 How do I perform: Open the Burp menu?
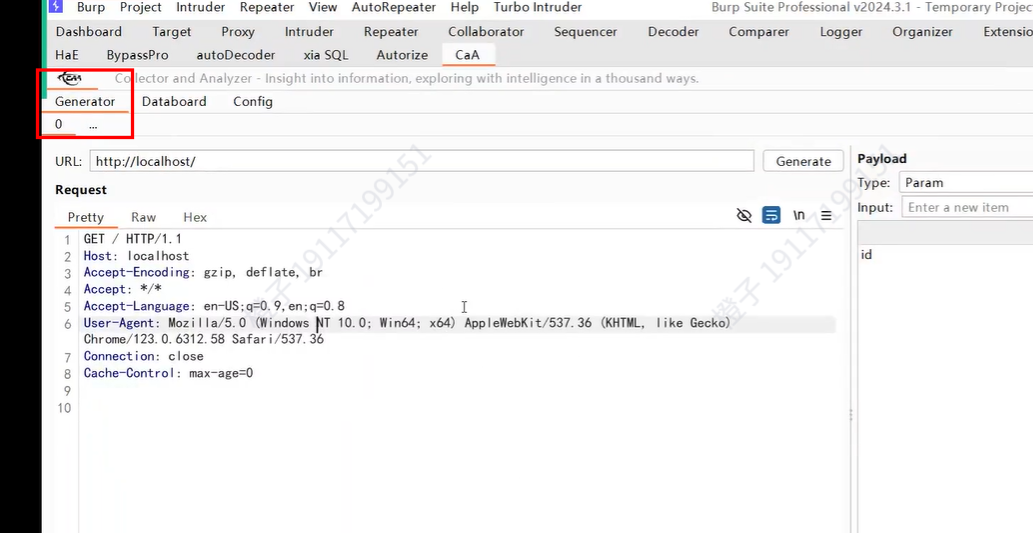(91, 7)
